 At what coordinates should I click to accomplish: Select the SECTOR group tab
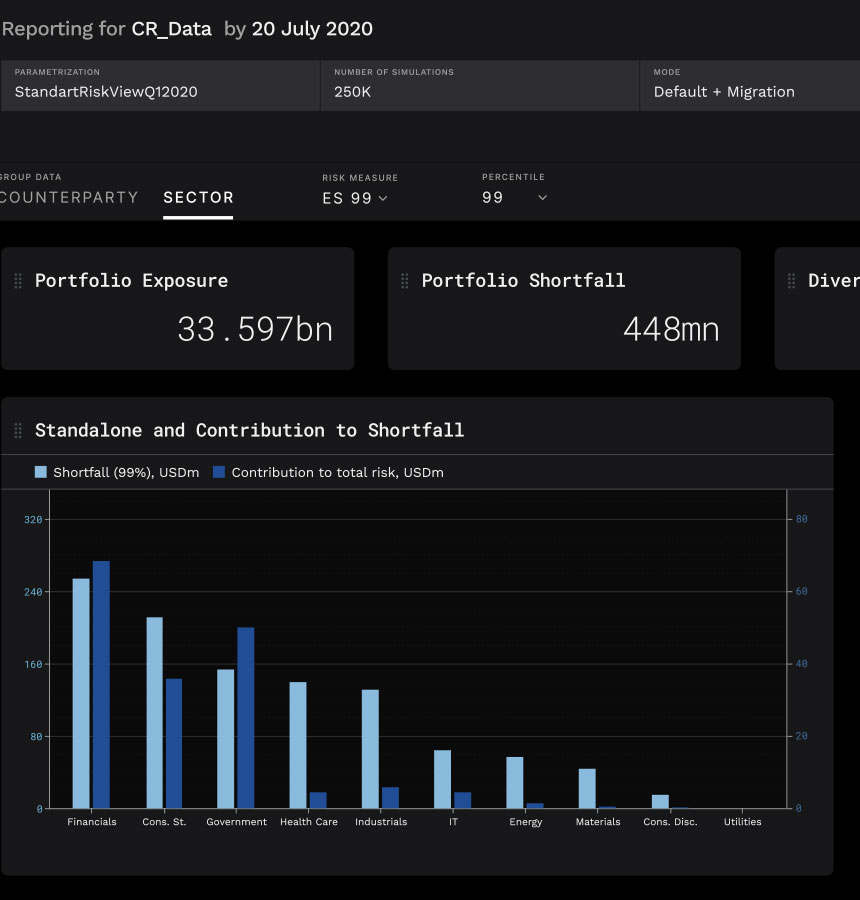click(x=198, y=198)
